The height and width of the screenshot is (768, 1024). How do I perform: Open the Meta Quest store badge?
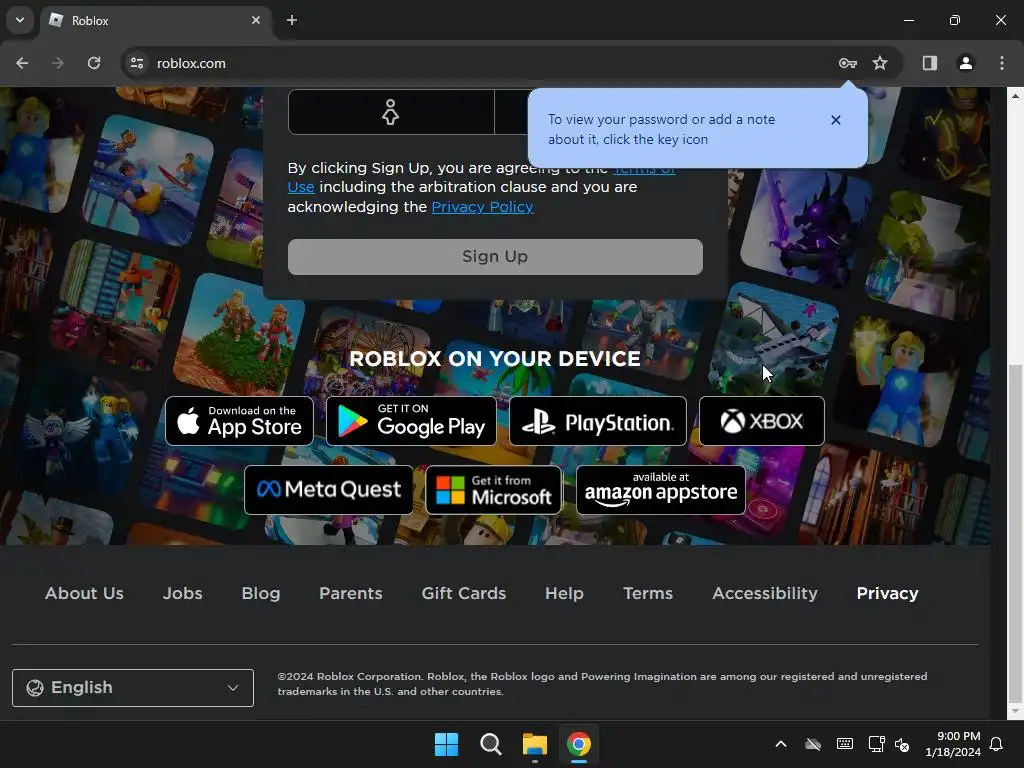328,490
